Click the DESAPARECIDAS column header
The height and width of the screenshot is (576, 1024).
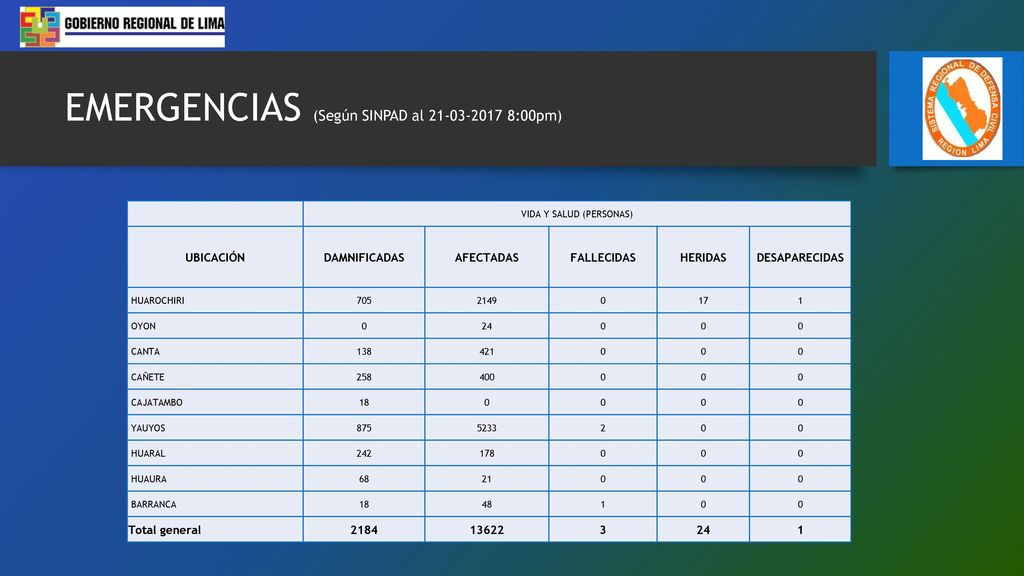coord(800,257)
